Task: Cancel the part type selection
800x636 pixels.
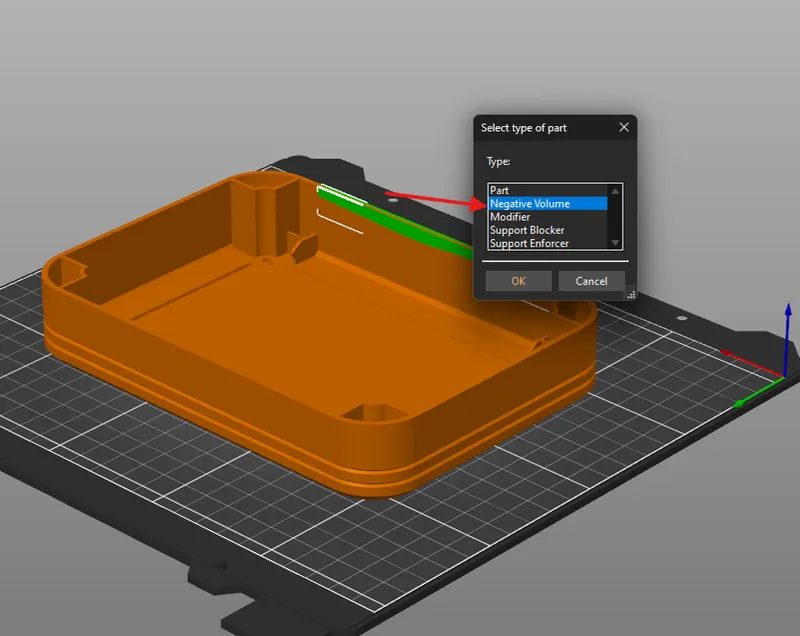Action: (x=592, y=281)
